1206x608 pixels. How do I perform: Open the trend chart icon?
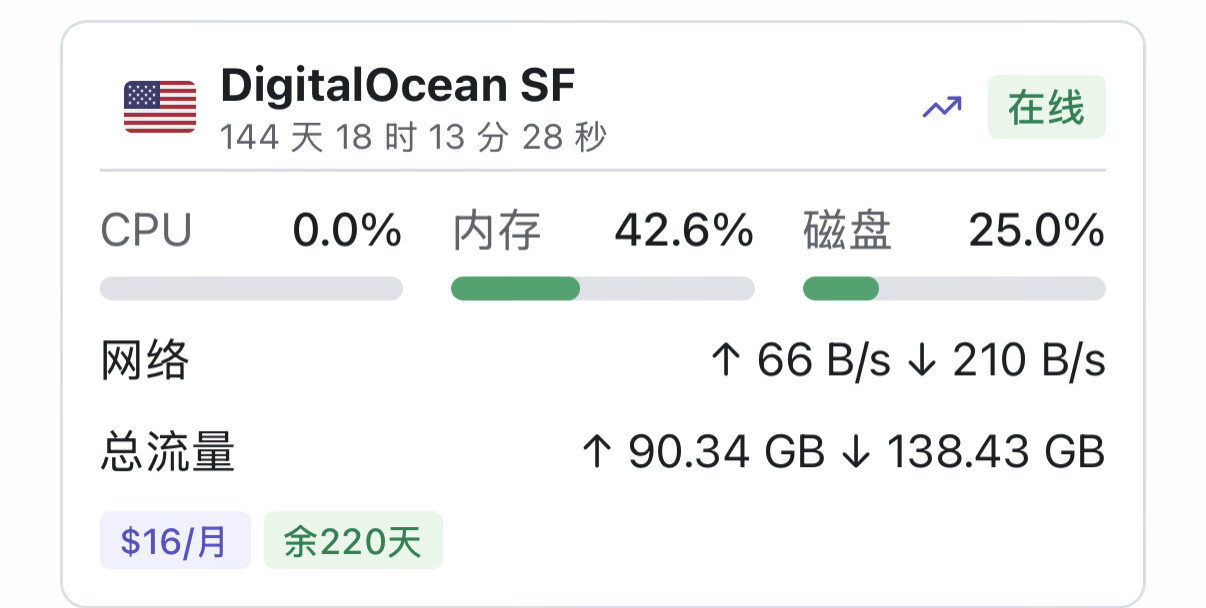(x=942, y=107)
